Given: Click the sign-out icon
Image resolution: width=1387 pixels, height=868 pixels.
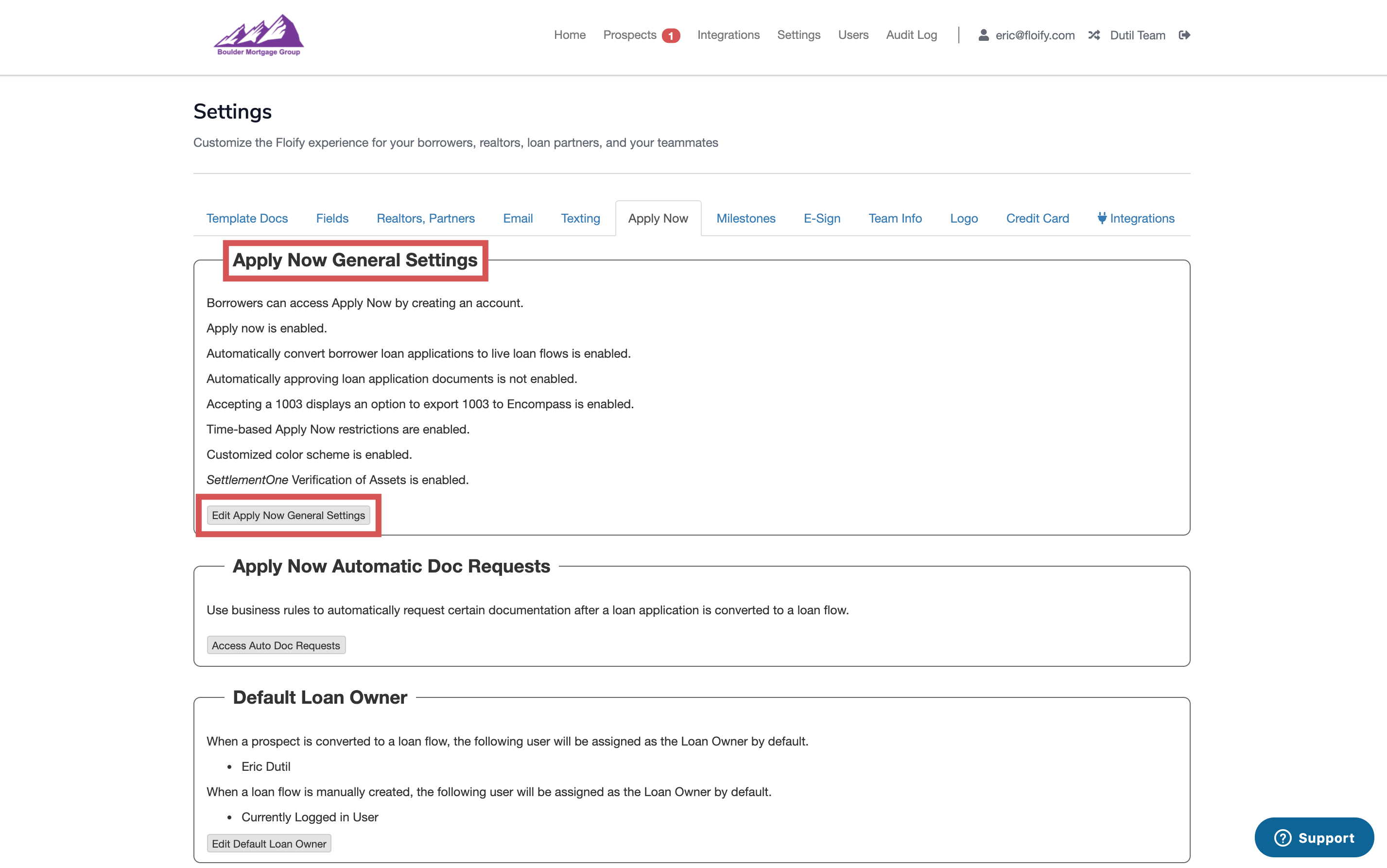Looking at the screenshot, I should point(1185,35).
